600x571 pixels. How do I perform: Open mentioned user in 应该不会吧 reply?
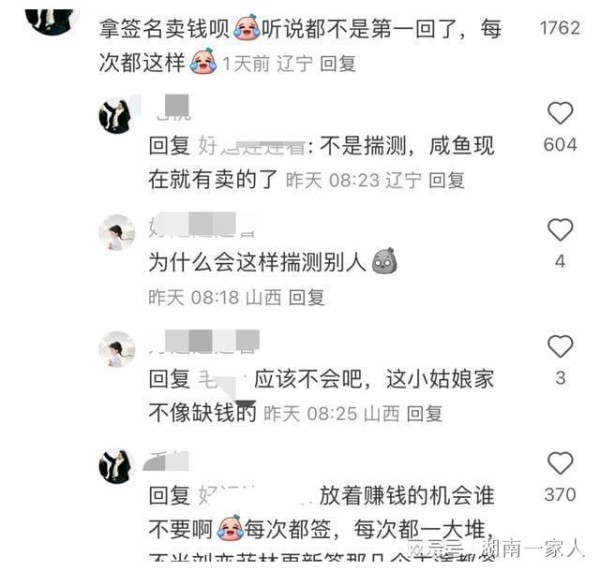point(222,379)
